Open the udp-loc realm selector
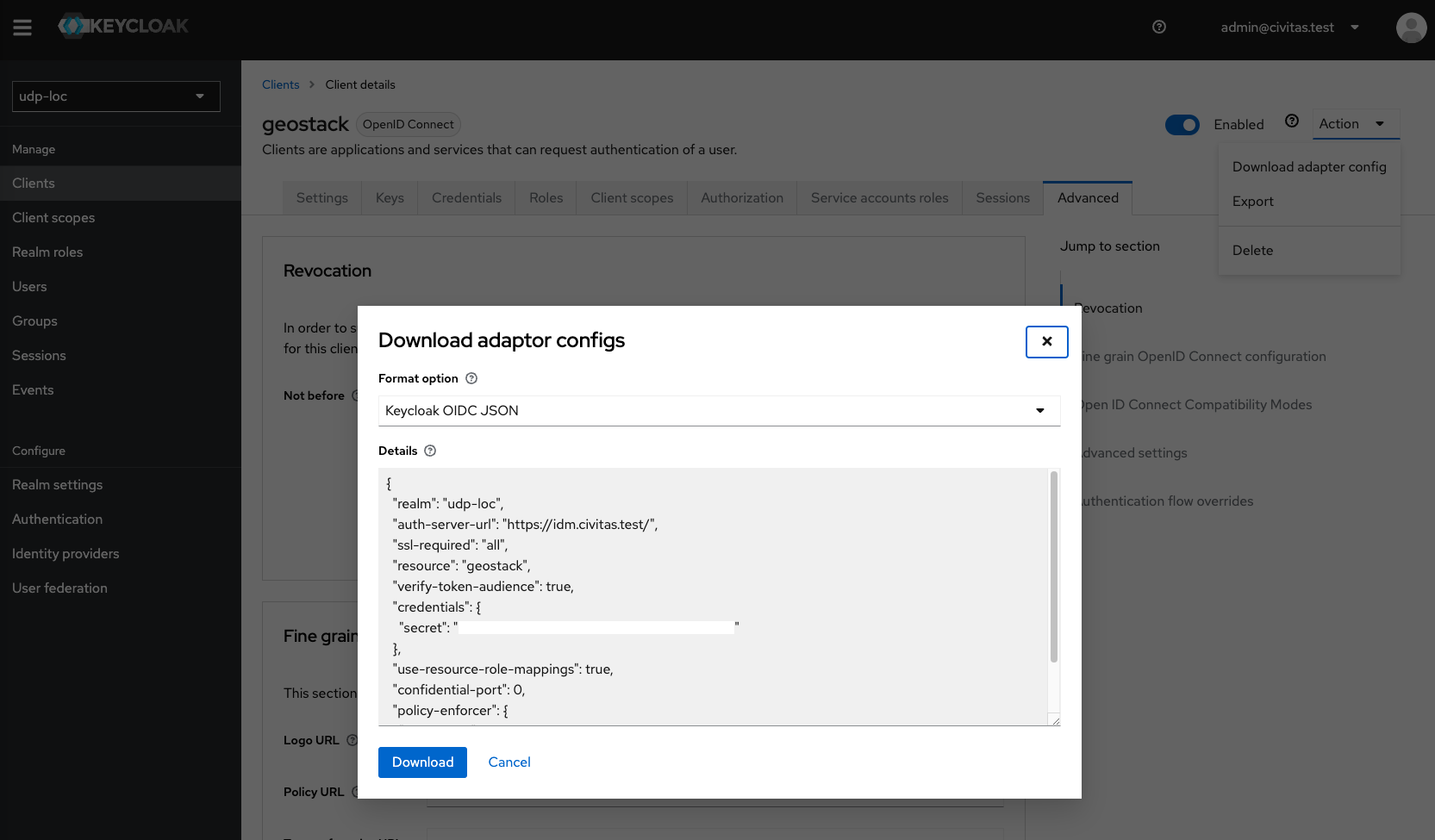Viewport: 1435px width, 840px height. click(x=116, y=96)
